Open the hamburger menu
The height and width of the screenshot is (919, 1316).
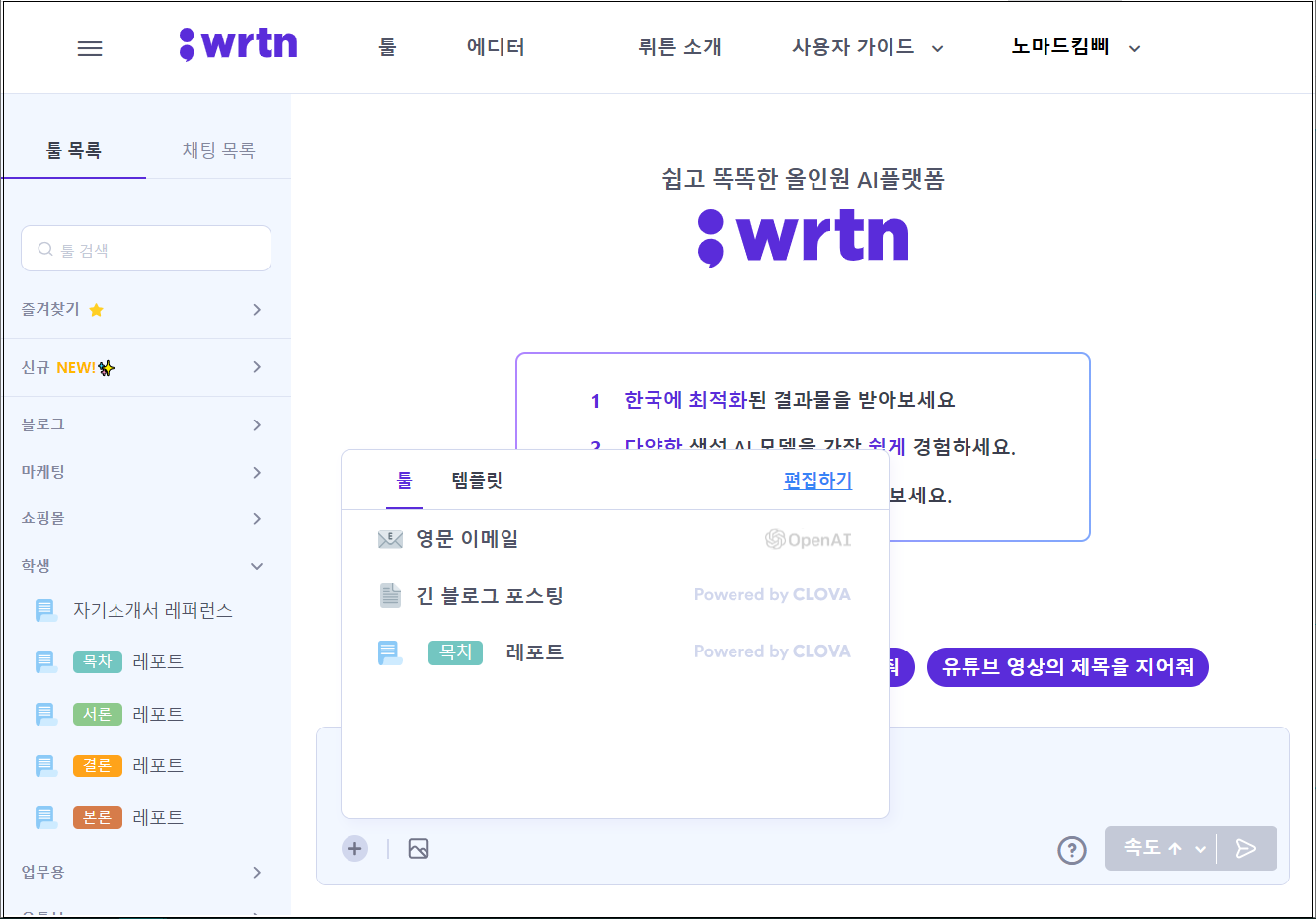coord(90,47)
